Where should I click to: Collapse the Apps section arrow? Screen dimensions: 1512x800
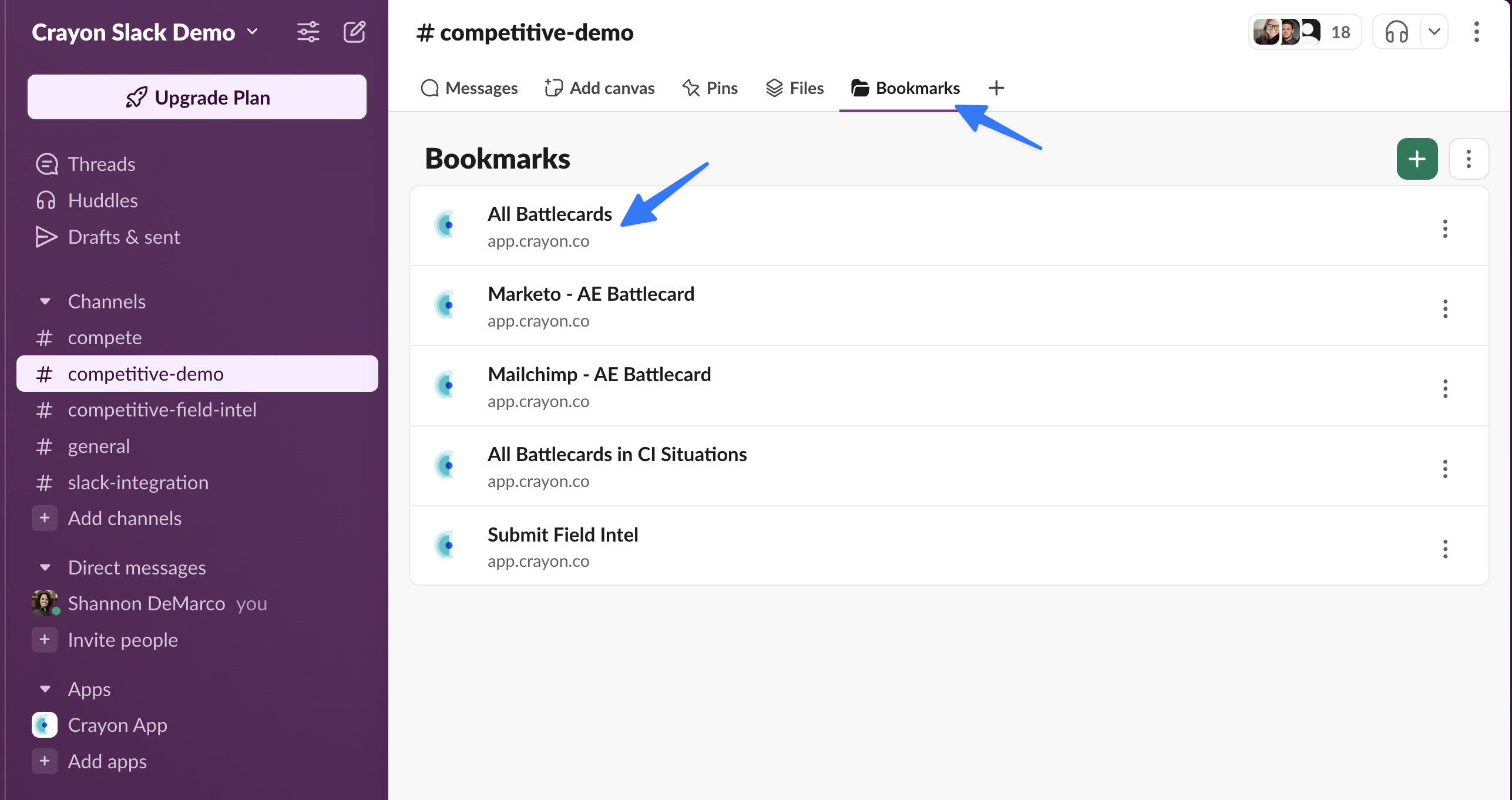[x=45, y=689]
